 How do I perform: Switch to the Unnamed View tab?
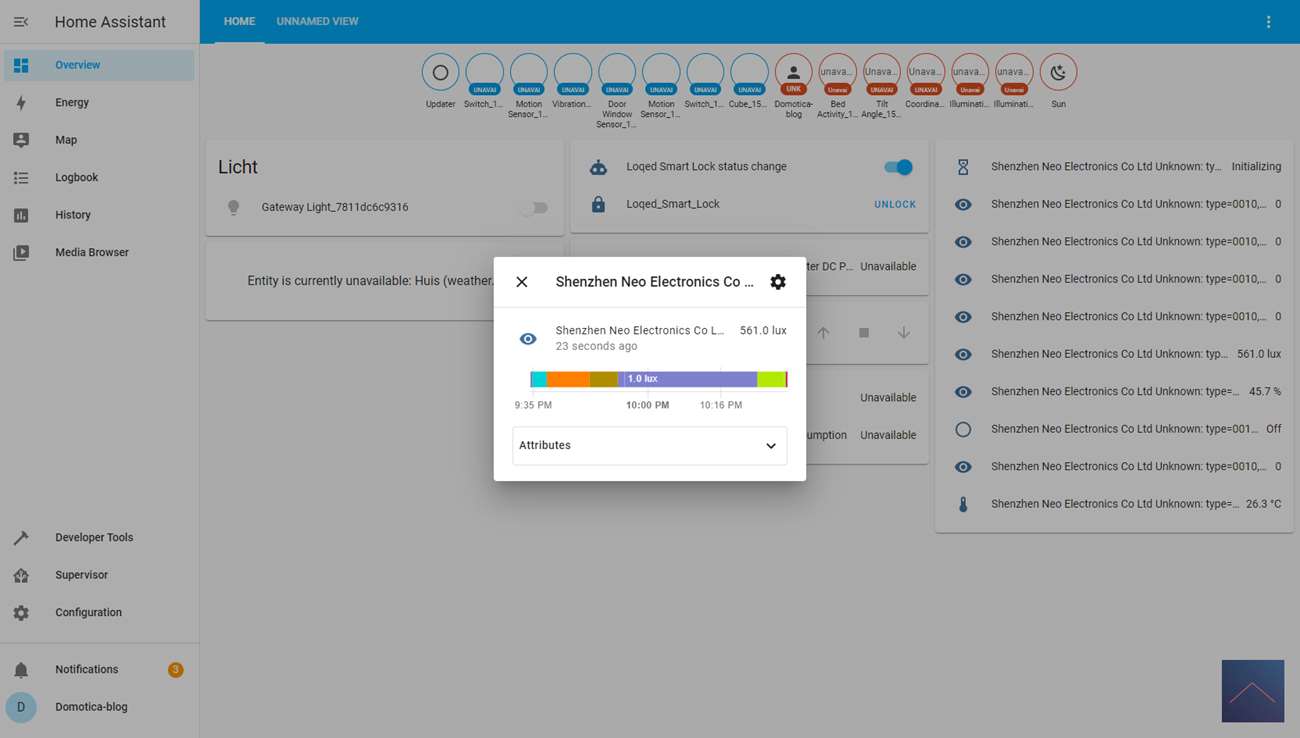click(x=317, y=22)
